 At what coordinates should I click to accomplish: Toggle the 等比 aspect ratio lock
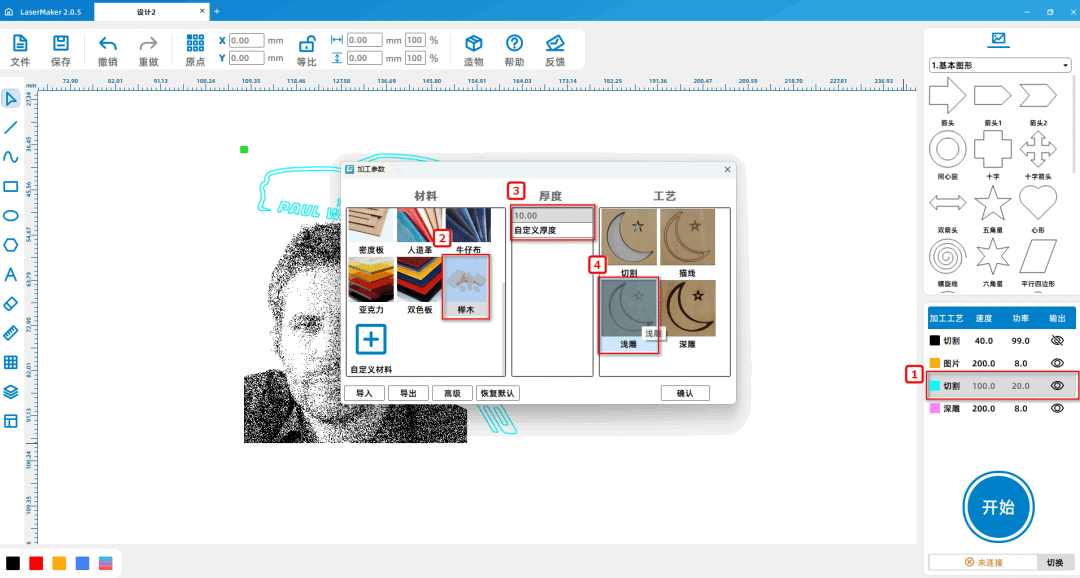pos(307,44)
